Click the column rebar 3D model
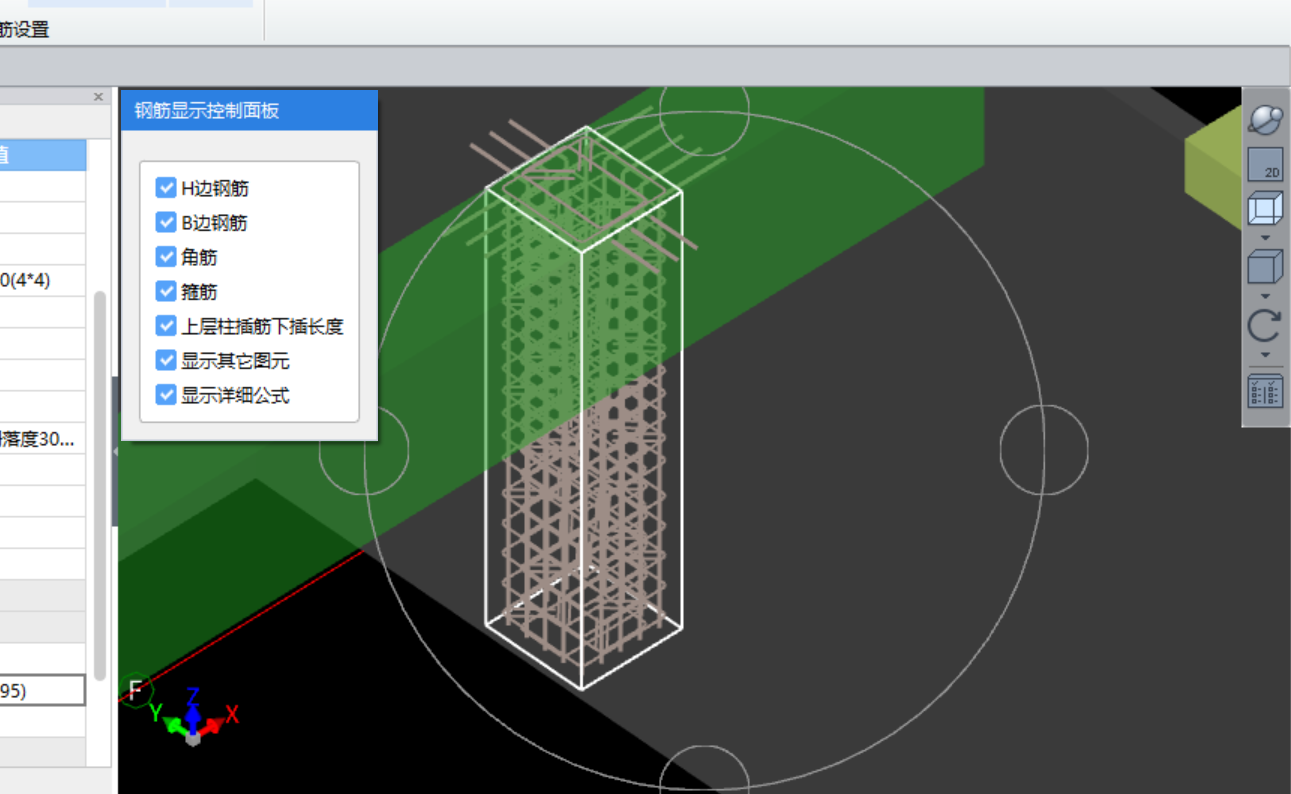Viewport: 1291px width, 794px height. pyautogui.click(x=583, y=410)
